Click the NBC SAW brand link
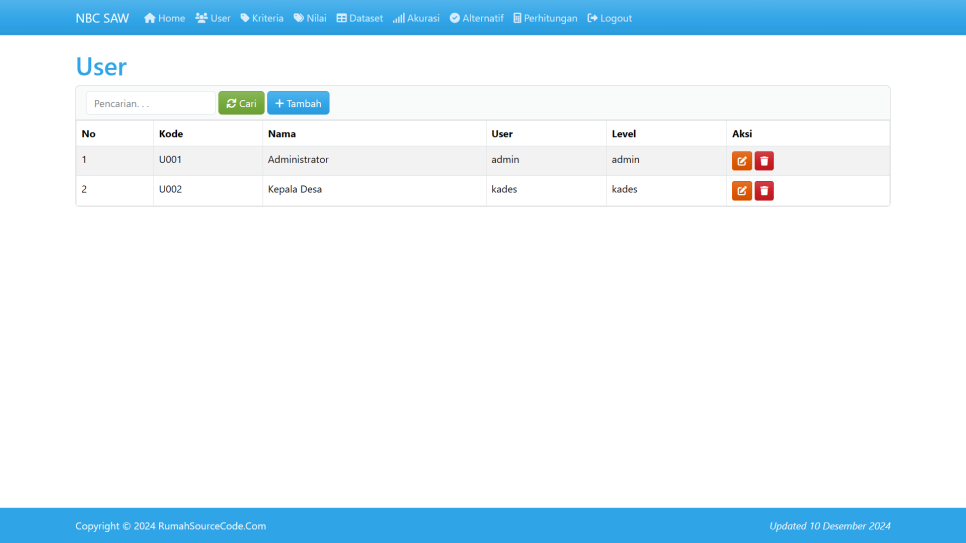 (x=102, y=18)
